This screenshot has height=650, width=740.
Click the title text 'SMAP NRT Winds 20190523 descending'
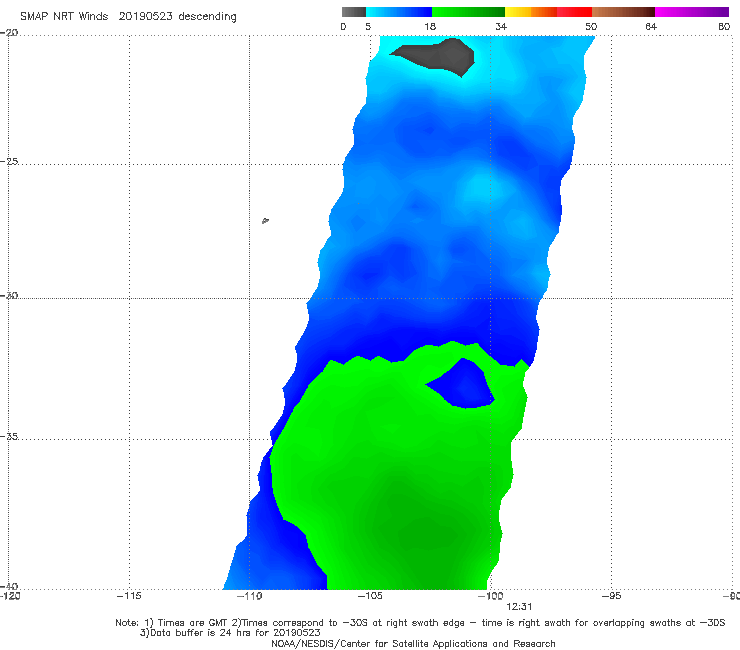point(128,17)
